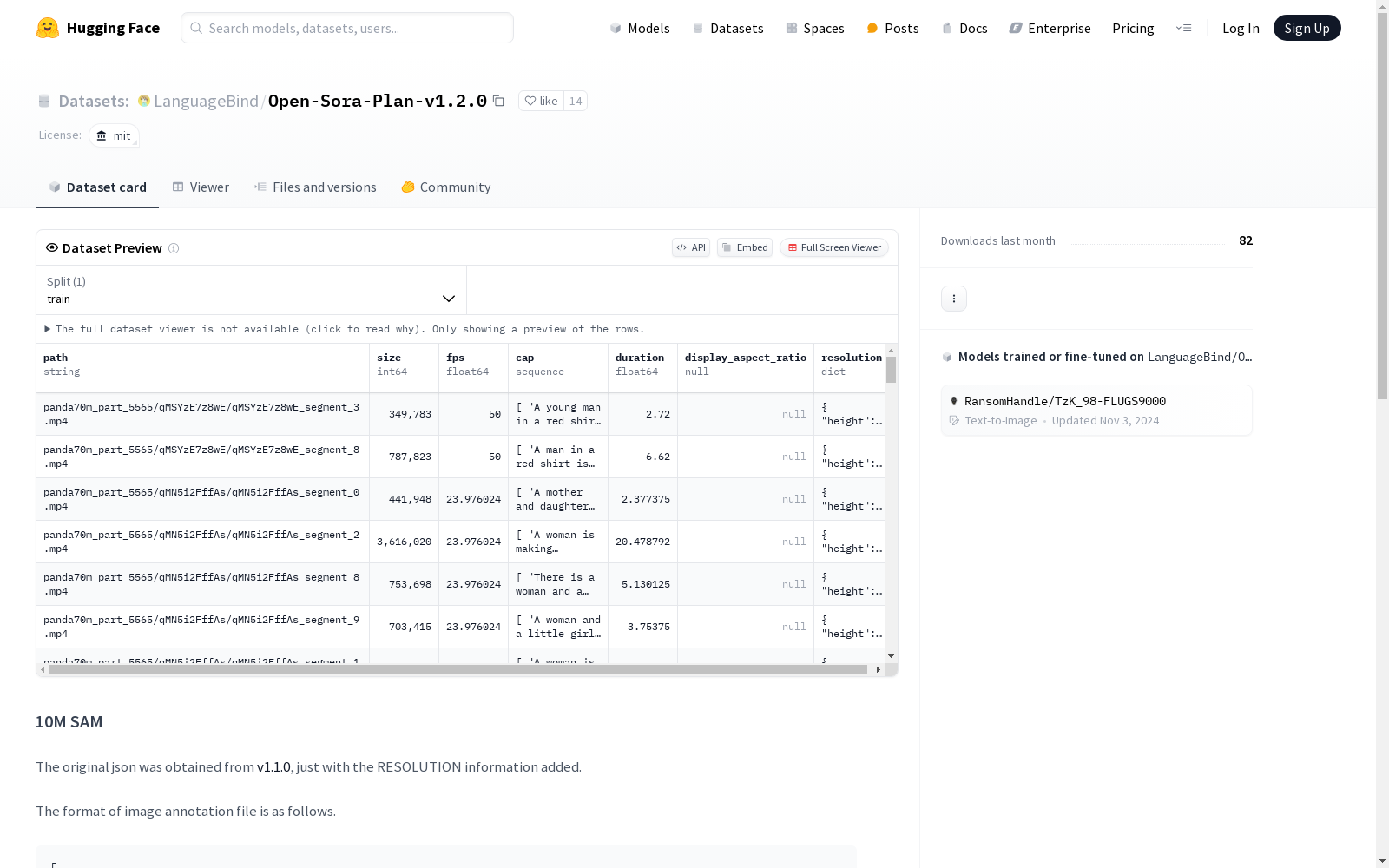Image resolution: width=1389 pixels, height=868 pixels.
Task: Select the qMN5i2FffAs_segment_0.mp4 path cell
Action: click(203, 499)
